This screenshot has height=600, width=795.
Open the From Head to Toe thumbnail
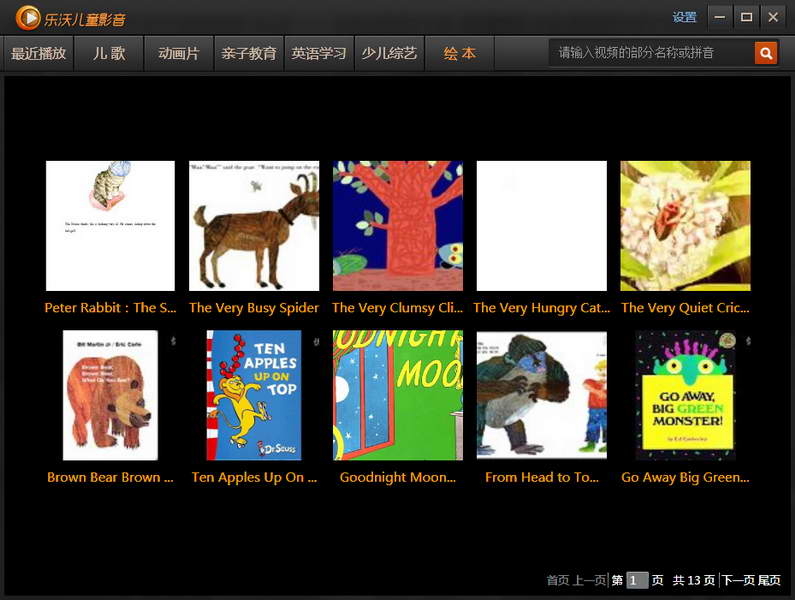coord(541,395)
